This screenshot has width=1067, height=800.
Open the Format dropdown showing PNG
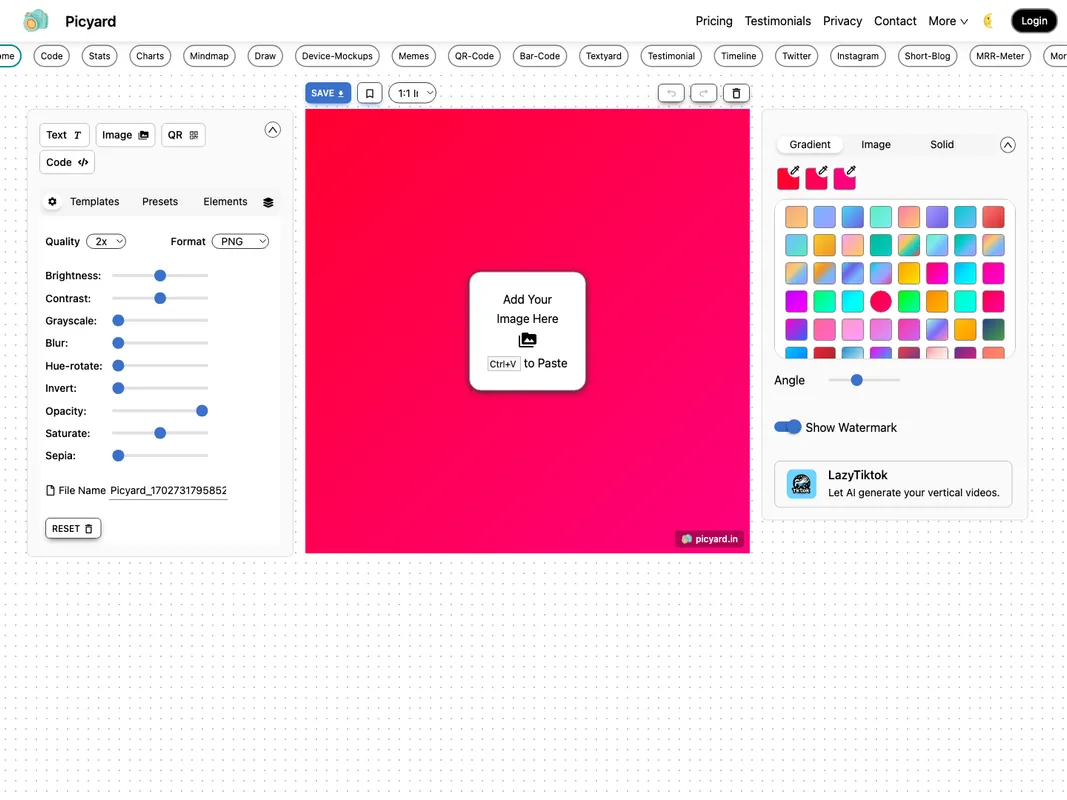240,241
